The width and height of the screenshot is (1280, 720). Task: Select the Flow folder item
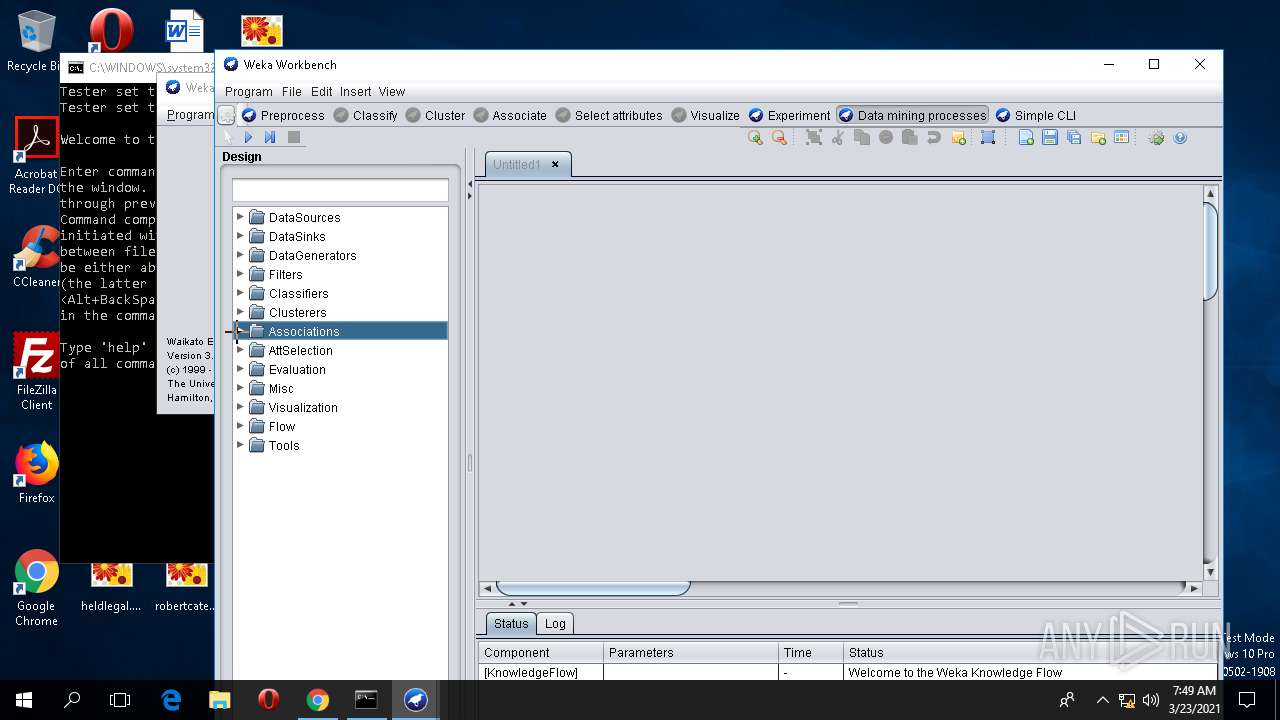click(282, 426)
